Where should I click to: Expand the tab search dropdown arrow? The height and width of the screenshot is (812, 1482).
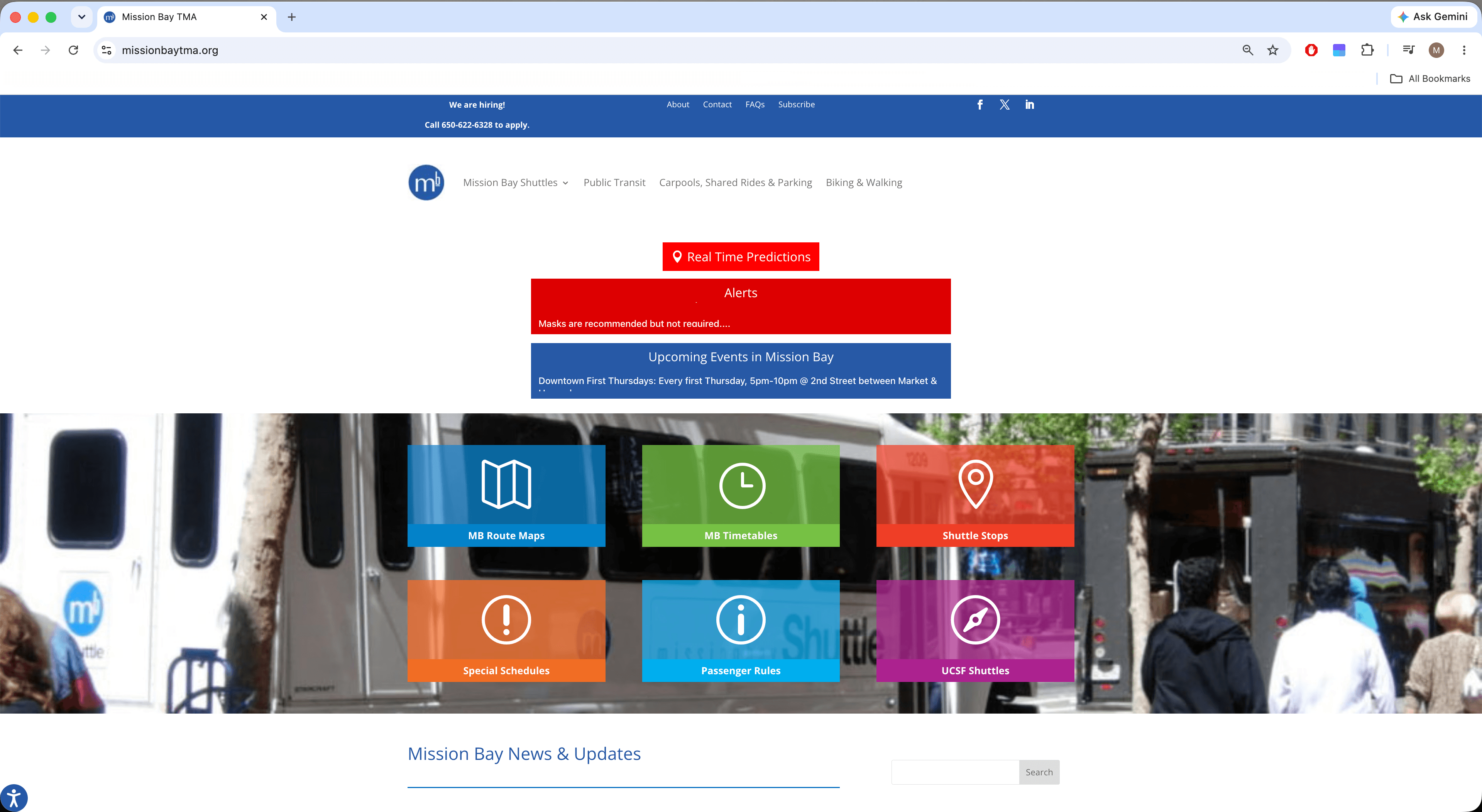pos(82,17)
